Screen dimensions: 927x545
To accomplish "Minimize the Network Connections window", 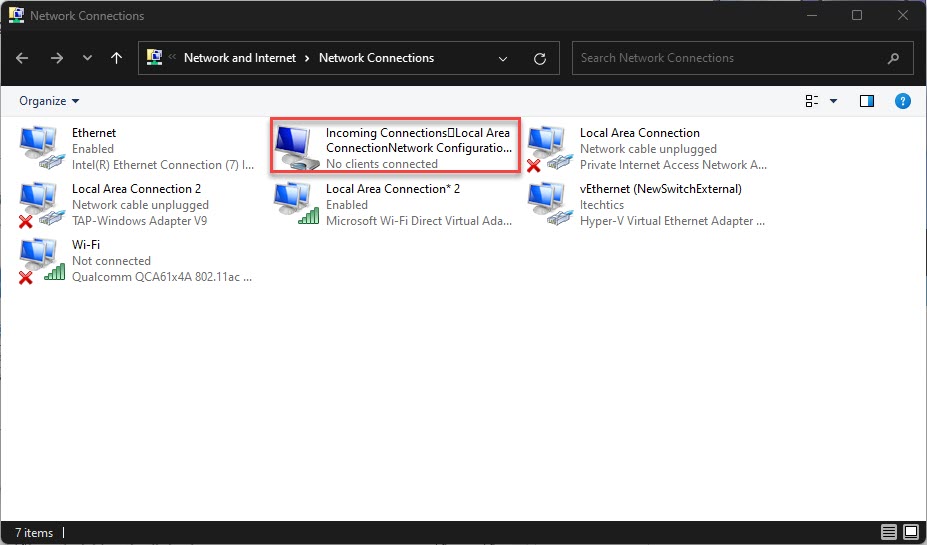I will coord(812,15).
